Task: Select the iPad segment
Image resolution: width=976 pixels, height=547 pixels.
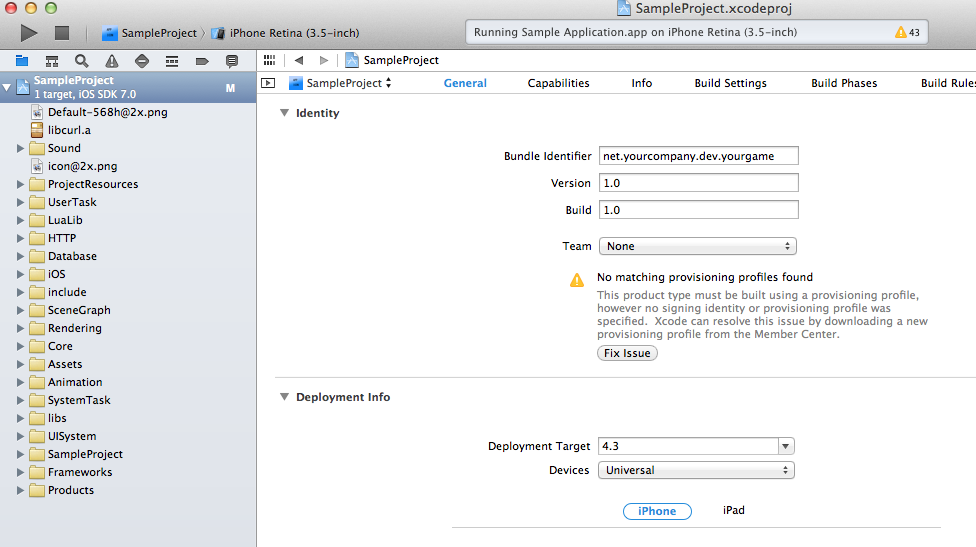Action: pos(734,511)
